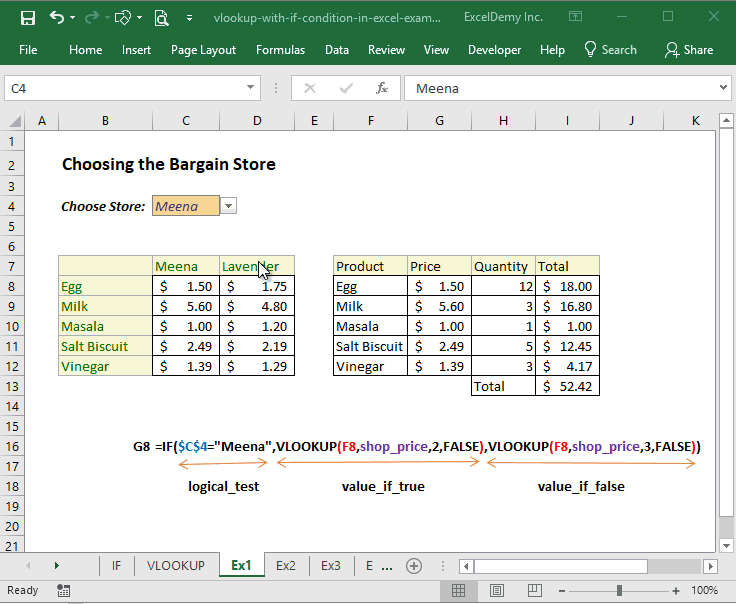Viewport: 736px width, 604px height.
Task: Open the Choose Store dropdown arrow
Action: point(229,206)
